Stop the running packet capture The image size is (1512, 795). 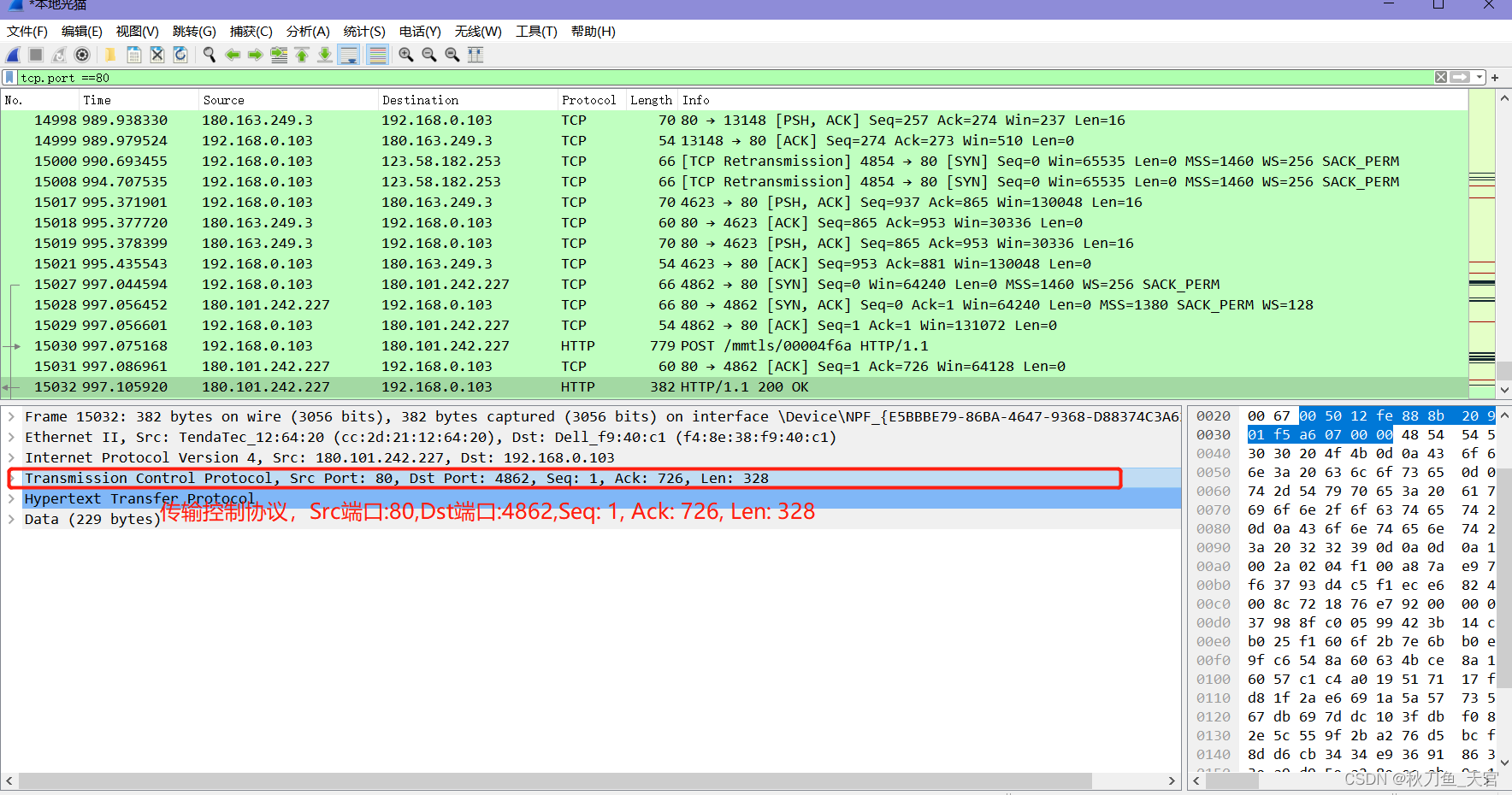[x=36, y=55]
